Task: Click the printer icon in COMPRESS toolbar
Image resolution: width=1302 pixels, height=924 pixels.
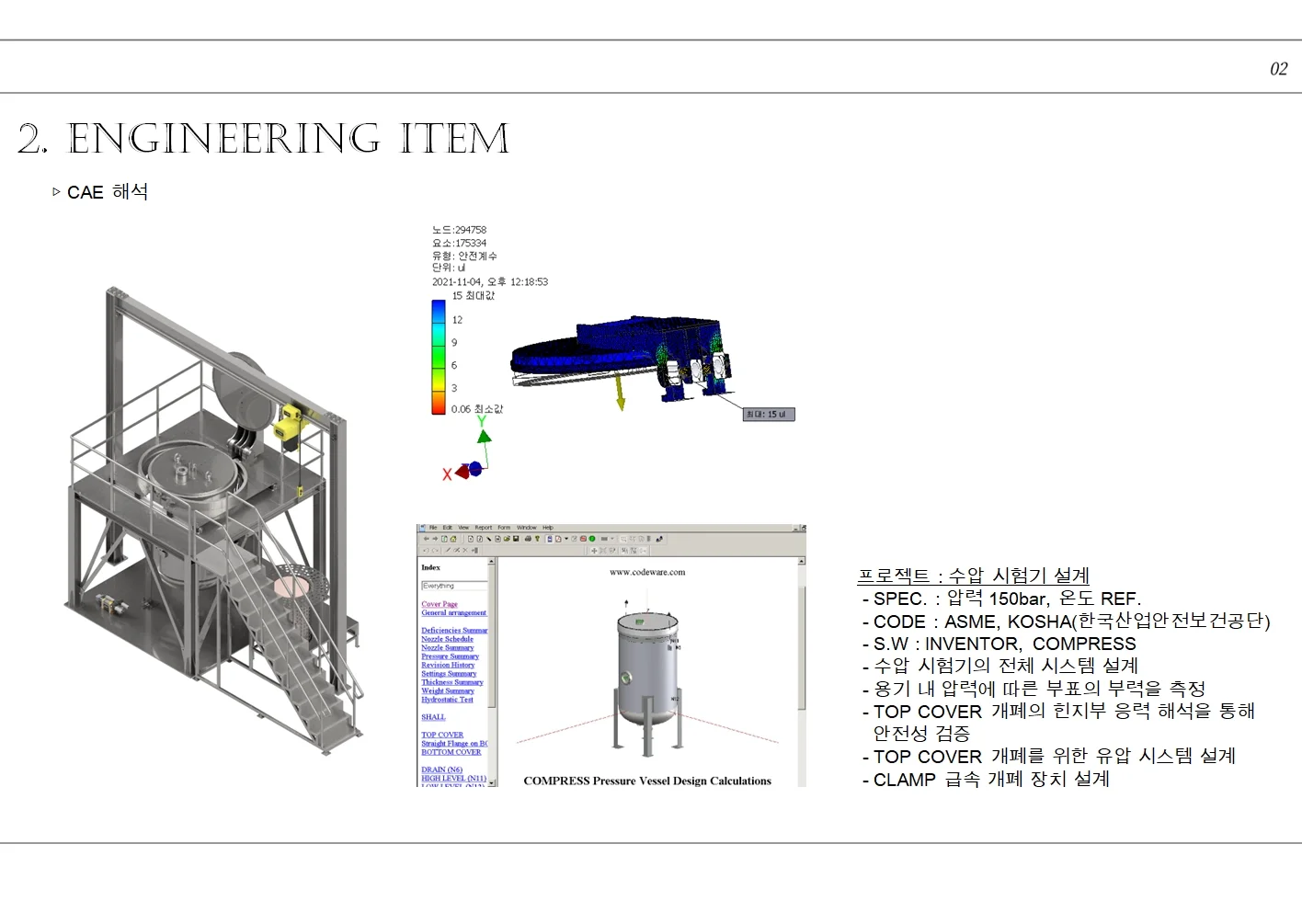Action: pos(528,539)
